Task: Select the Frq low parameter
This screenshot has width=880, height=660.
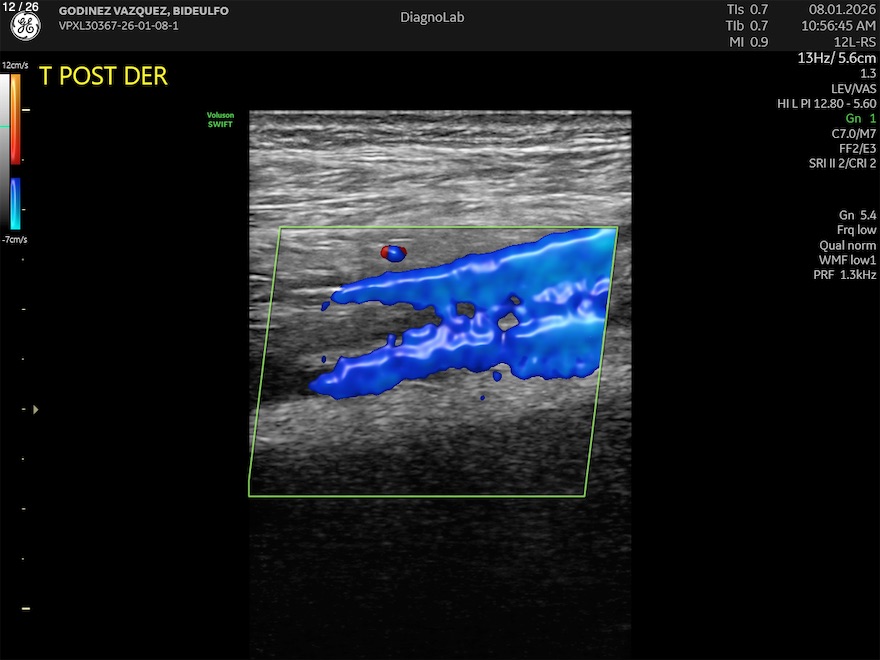Action: (856, 230)
